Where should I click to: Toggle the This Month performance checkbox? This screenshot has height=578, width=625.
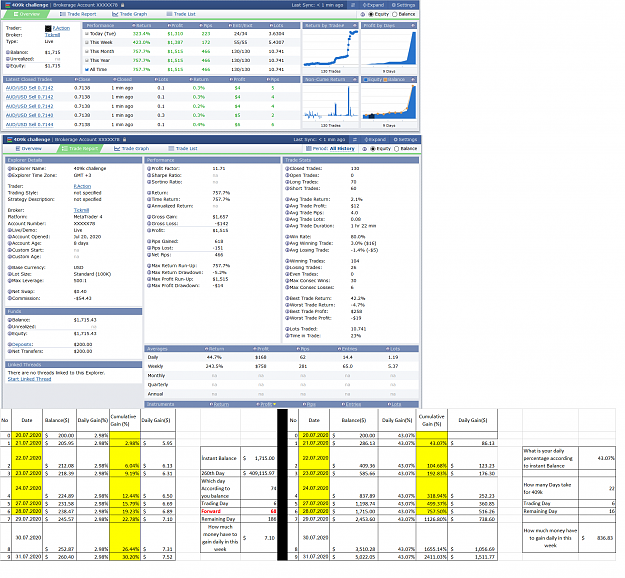tap(87, 51)
